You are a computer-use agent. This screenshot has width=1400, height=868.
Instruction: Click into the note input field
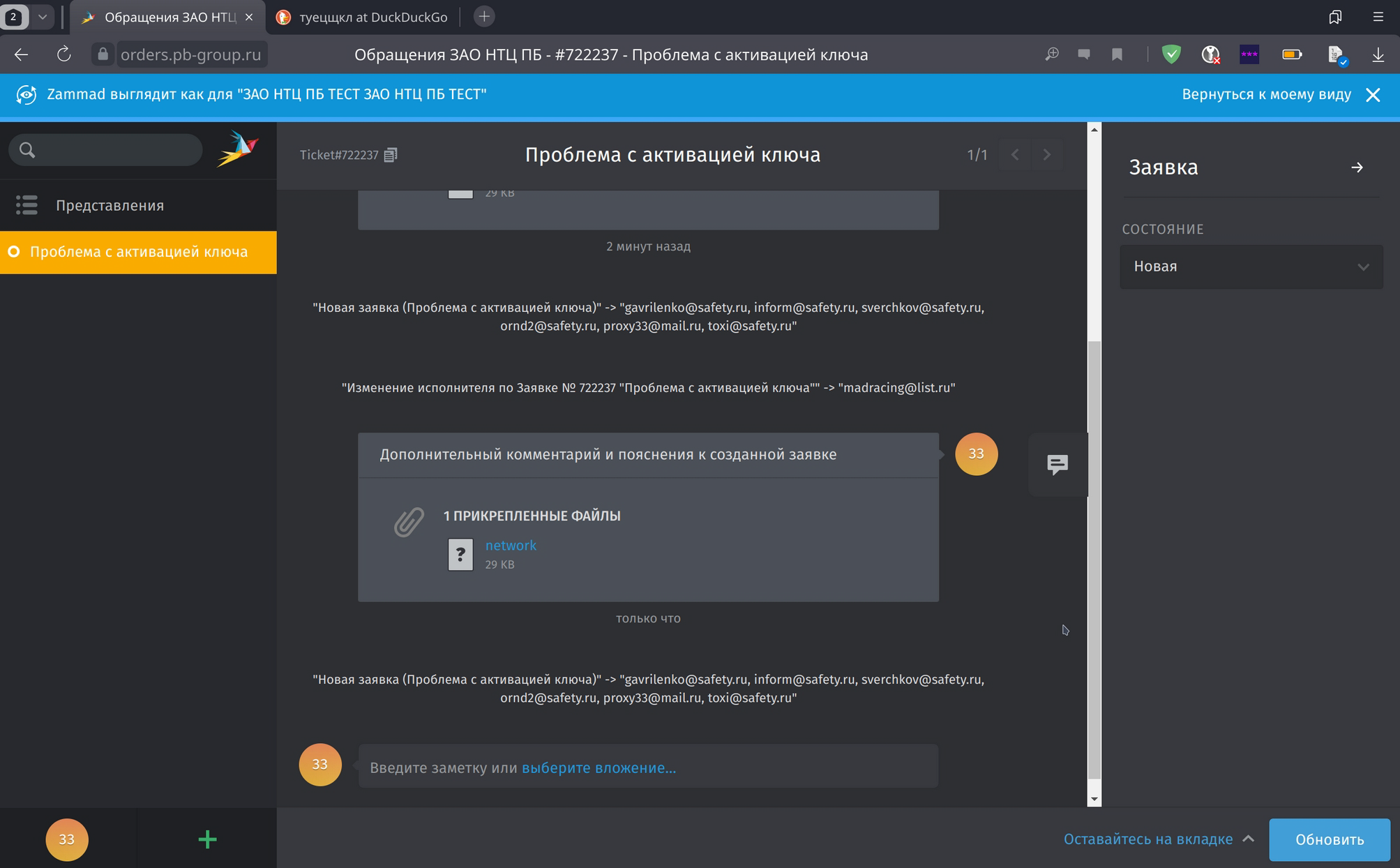[648, 767]
